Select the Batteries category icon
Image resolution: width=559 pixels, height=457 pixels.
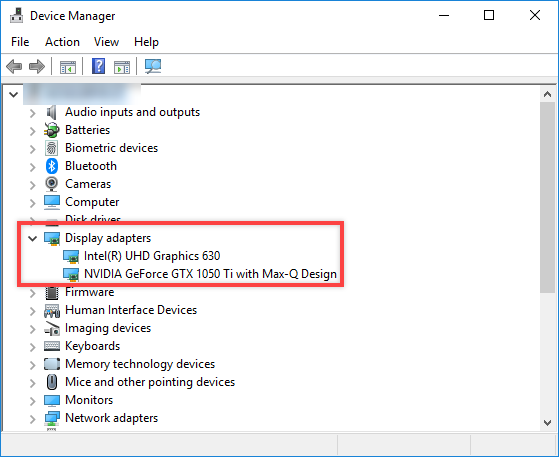pos(52,130)
